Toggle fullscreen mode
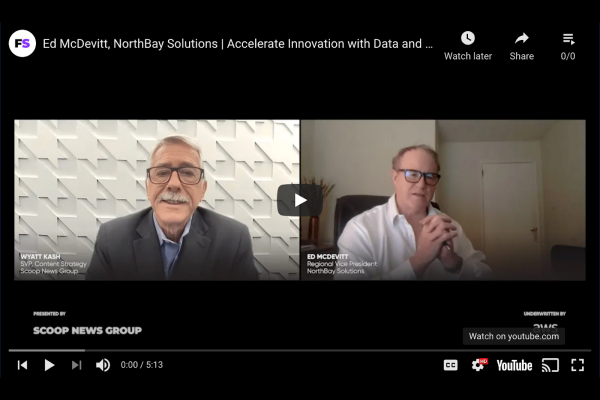Image resolution: width=600 pixels, height=400 pixels. point(577,365)
